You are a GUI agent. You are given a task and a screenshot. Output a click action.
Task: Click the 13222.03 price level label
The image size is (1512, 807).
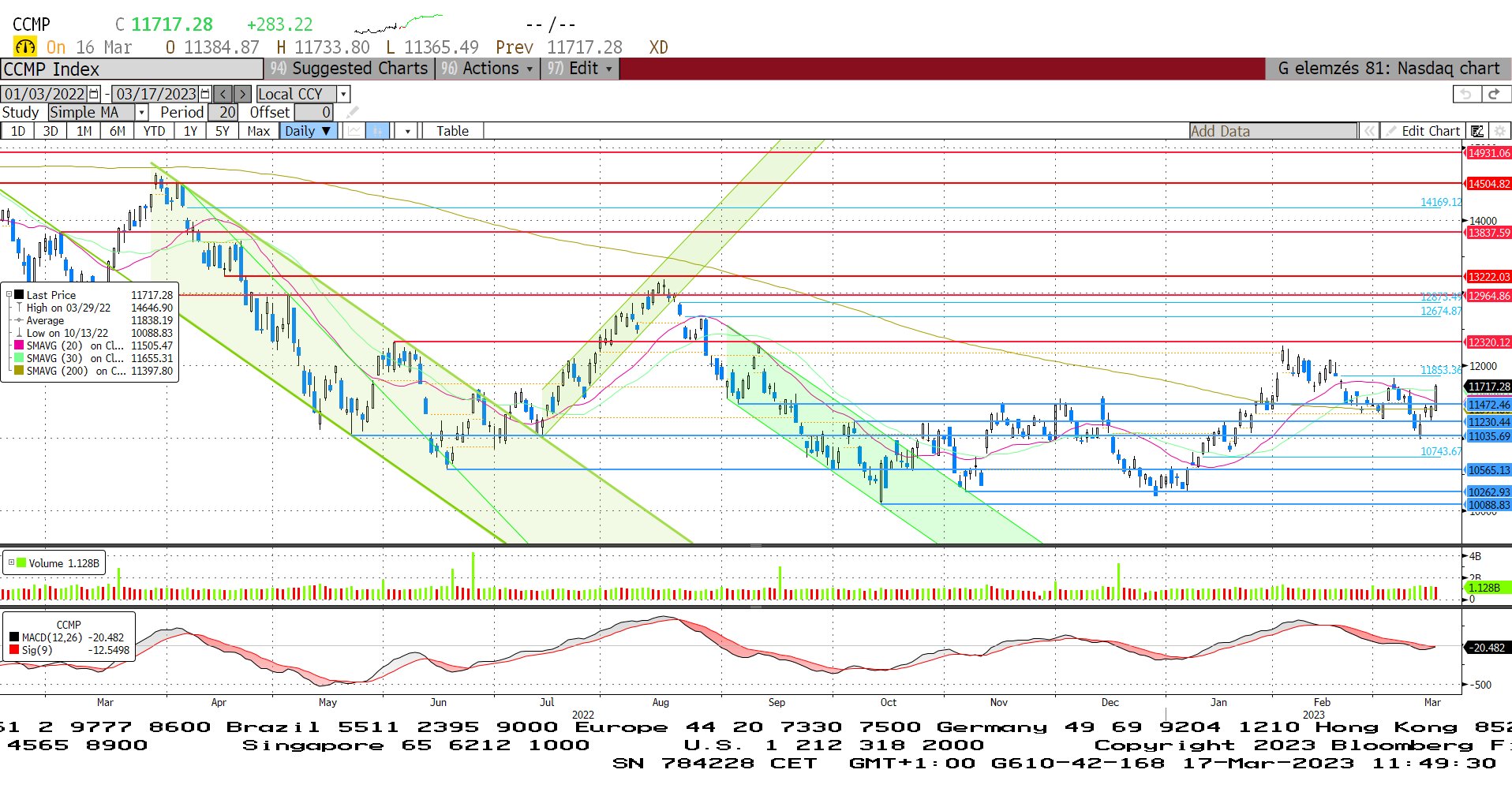[1488, 277]
